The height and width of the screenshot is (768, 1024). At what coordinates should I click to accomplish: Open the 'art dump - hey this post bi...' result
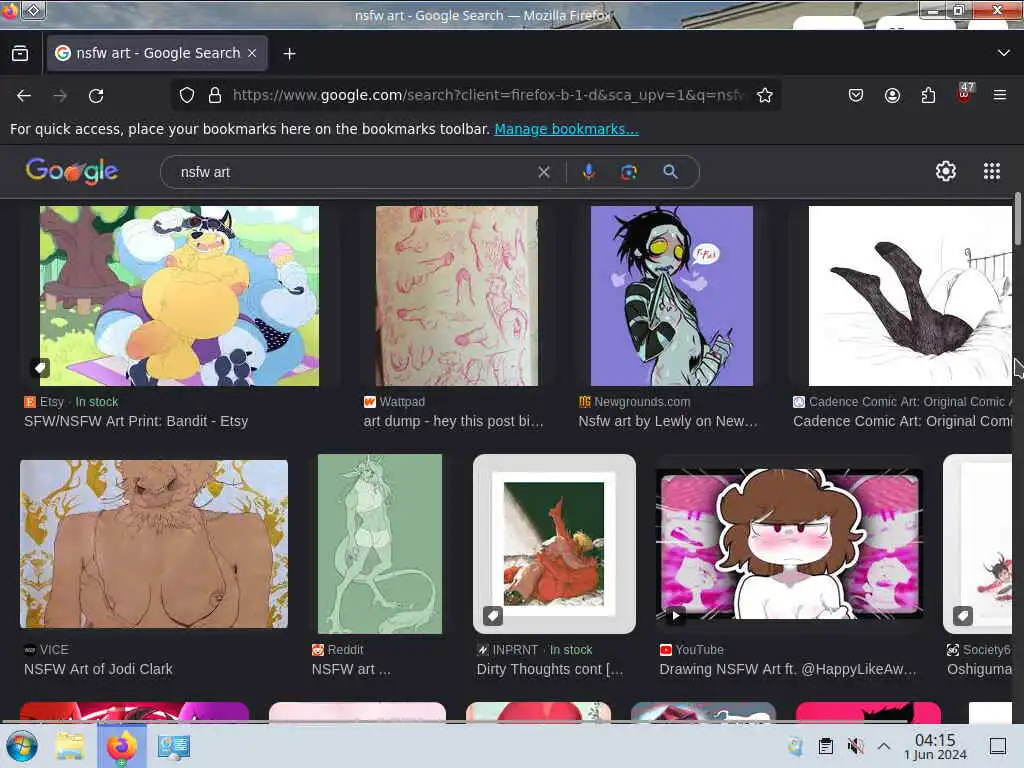[x=453, y=421]
